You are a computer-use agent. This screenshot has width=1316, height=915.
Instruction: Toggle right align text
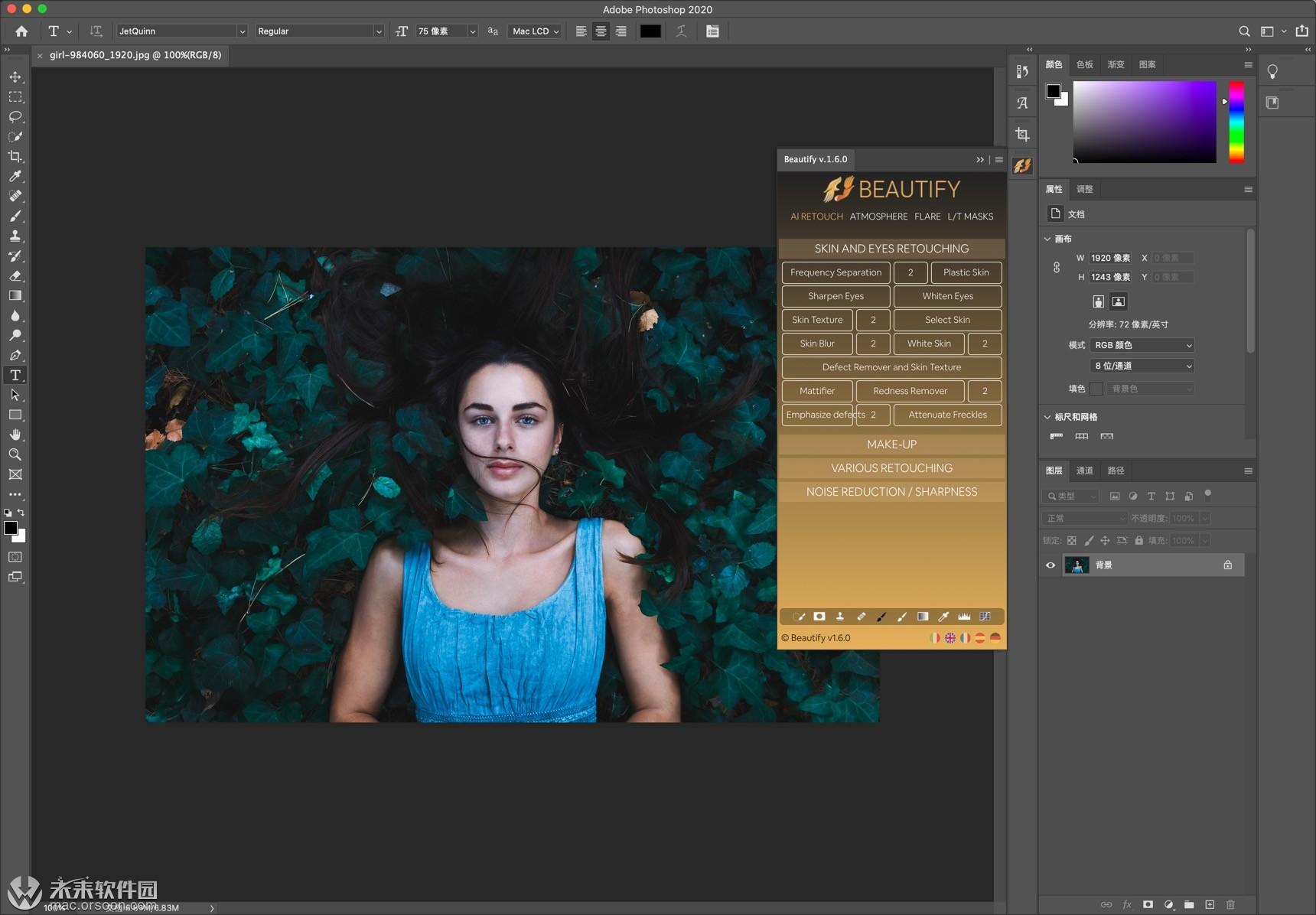coord(621,31)
